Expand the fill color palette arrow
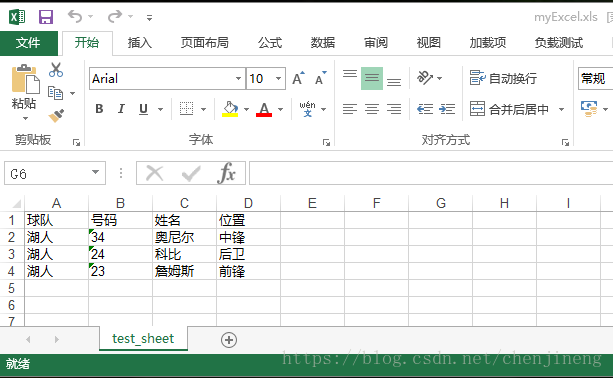The height and width of the screenshot is (378, 613). pyautogui.click(x=246, y=109)
